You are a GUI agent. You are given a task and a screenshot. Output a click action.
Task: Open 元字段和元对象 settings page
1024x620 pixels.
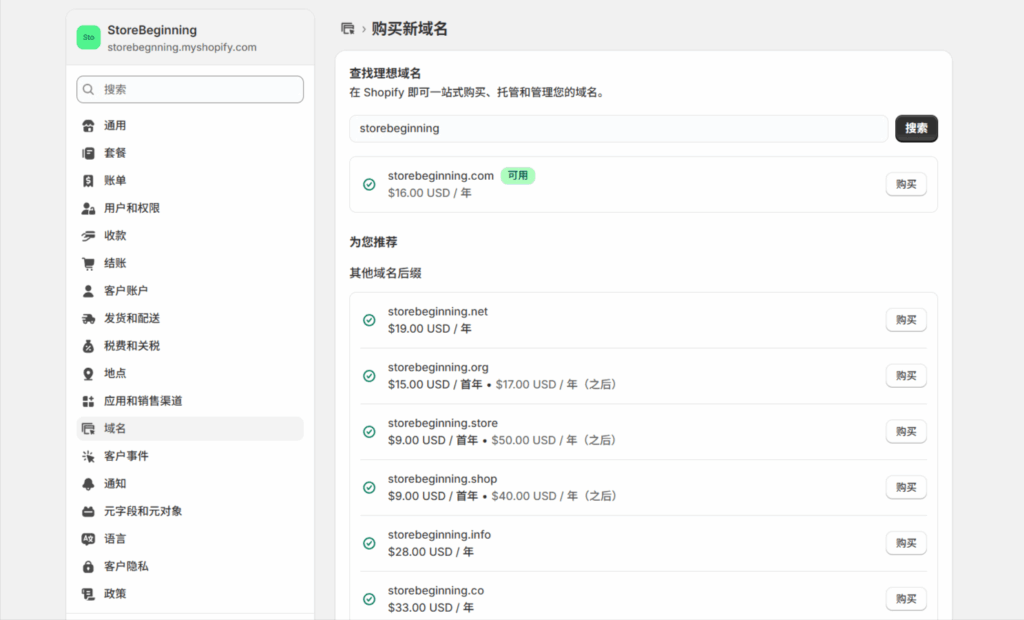click(x=143, y=511)
